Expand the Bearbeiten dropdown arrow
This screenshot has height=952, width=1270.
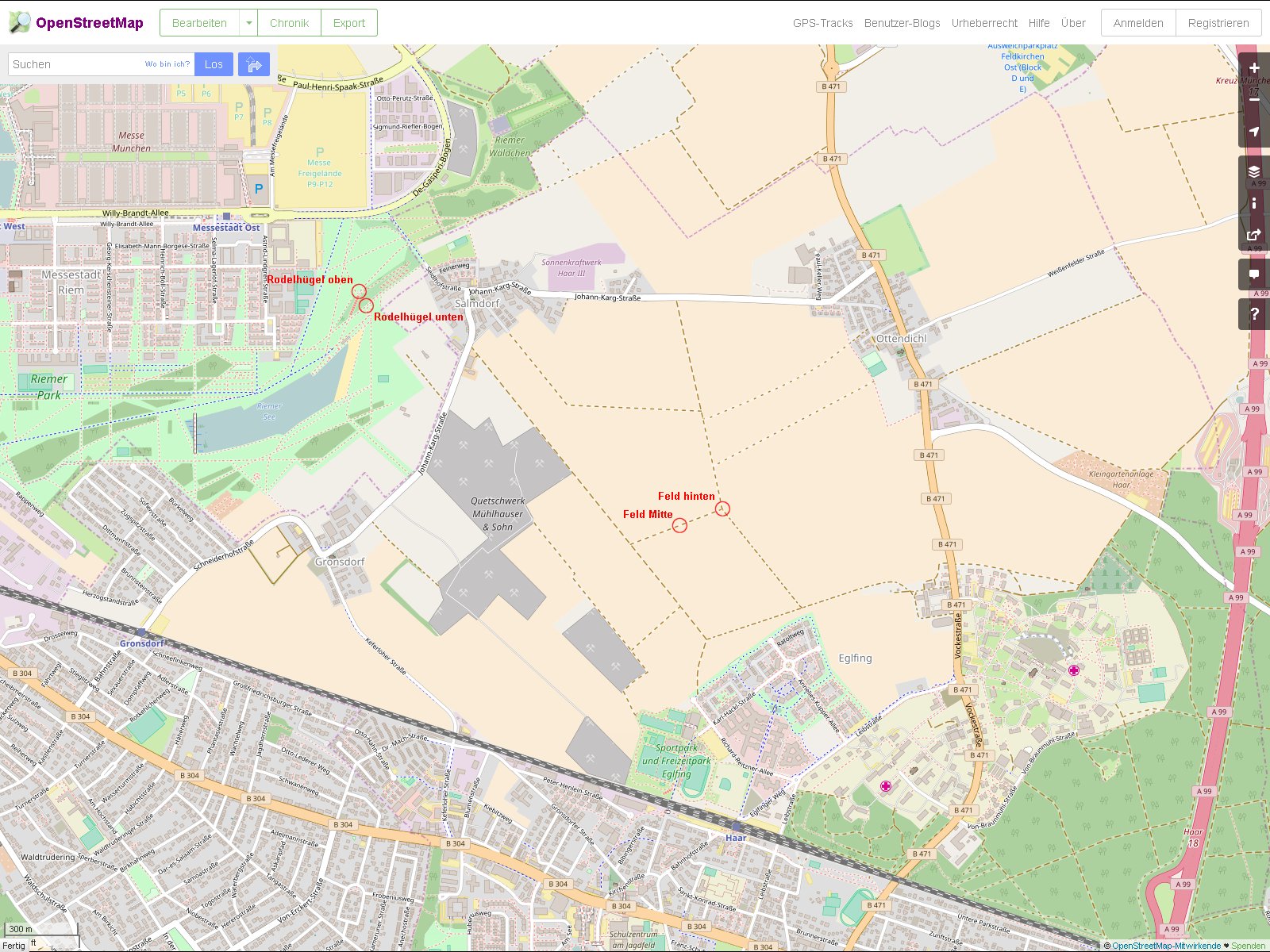[x=248, y=23]
